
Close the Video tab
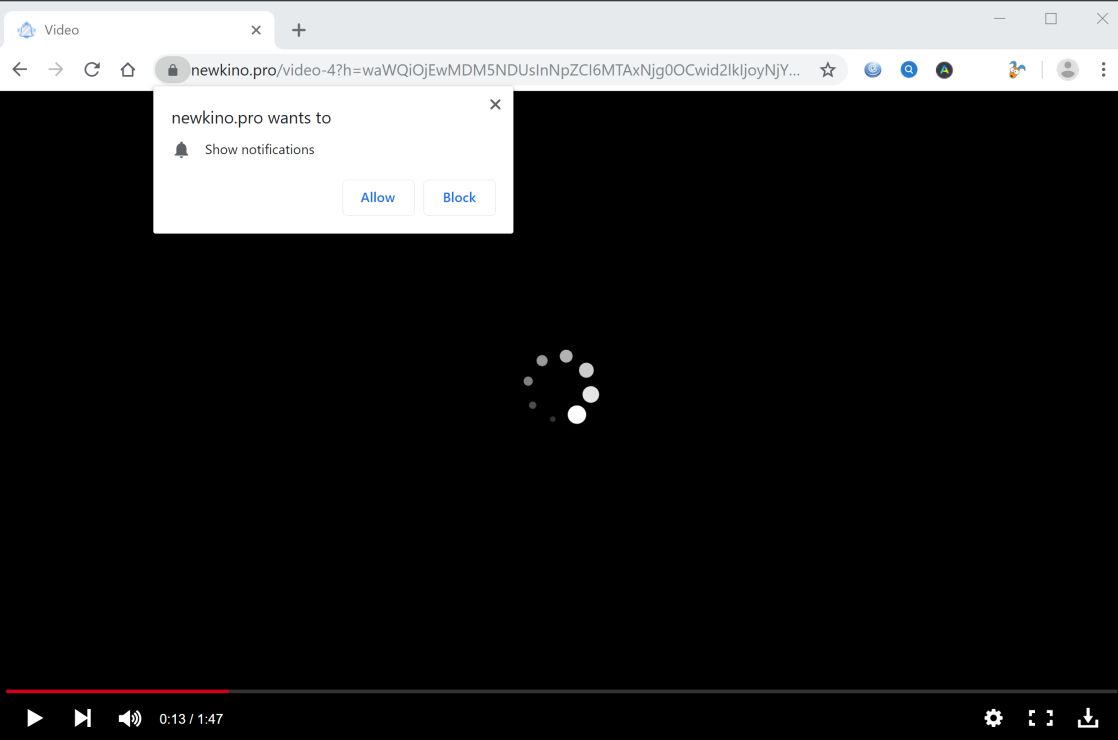[256, 30]
